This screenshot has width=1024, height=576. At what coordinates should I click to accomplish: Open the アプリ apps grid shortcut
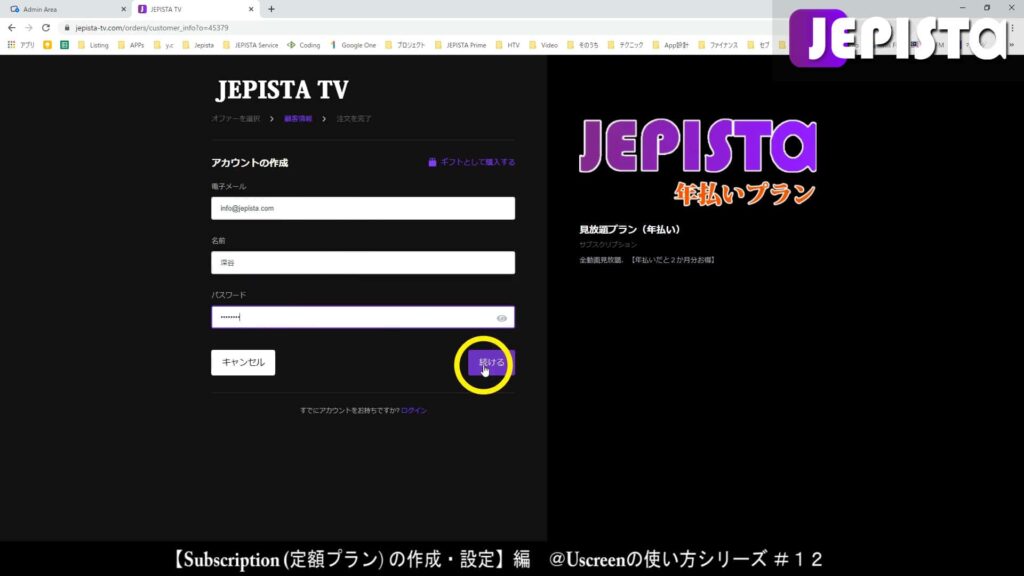[21, 45]
